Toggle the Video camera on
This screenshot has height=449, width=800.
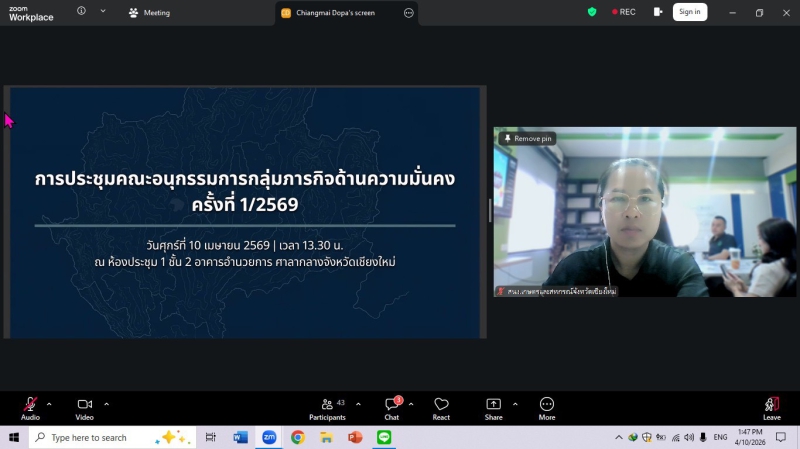point(85,405)
